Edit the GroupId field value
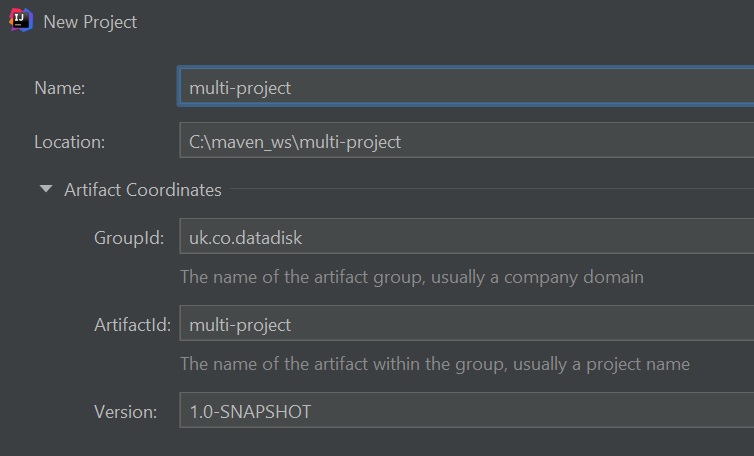754x456 pixels. coord(465,239)
